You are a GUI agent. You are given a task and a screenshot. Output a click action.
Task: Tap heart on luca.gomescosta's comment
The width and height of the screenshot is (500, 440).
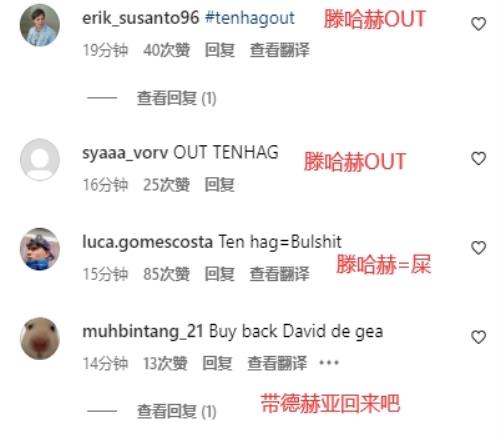pyautogui.click(x=478, y=248)
